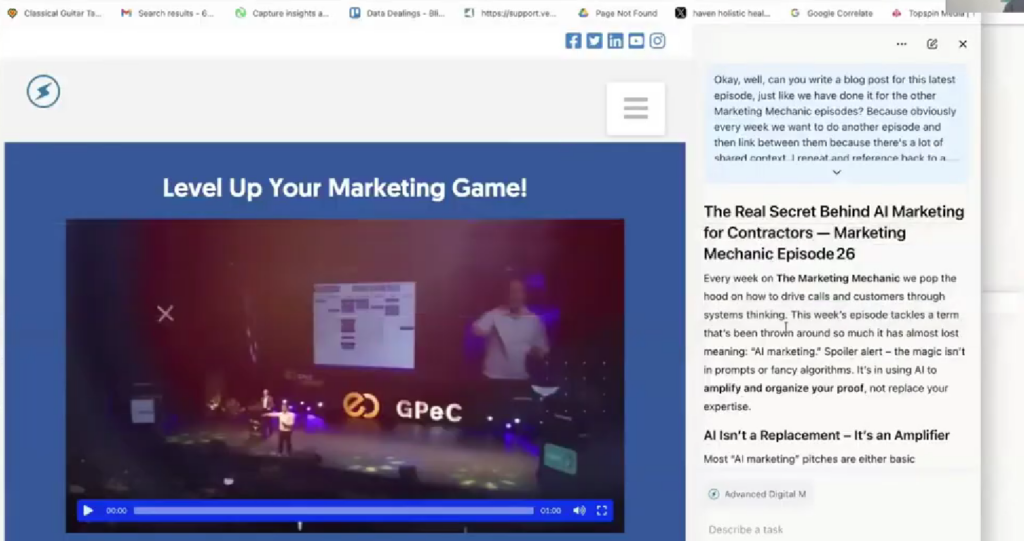
Task: Play the video
Action: tap(88, 511)
